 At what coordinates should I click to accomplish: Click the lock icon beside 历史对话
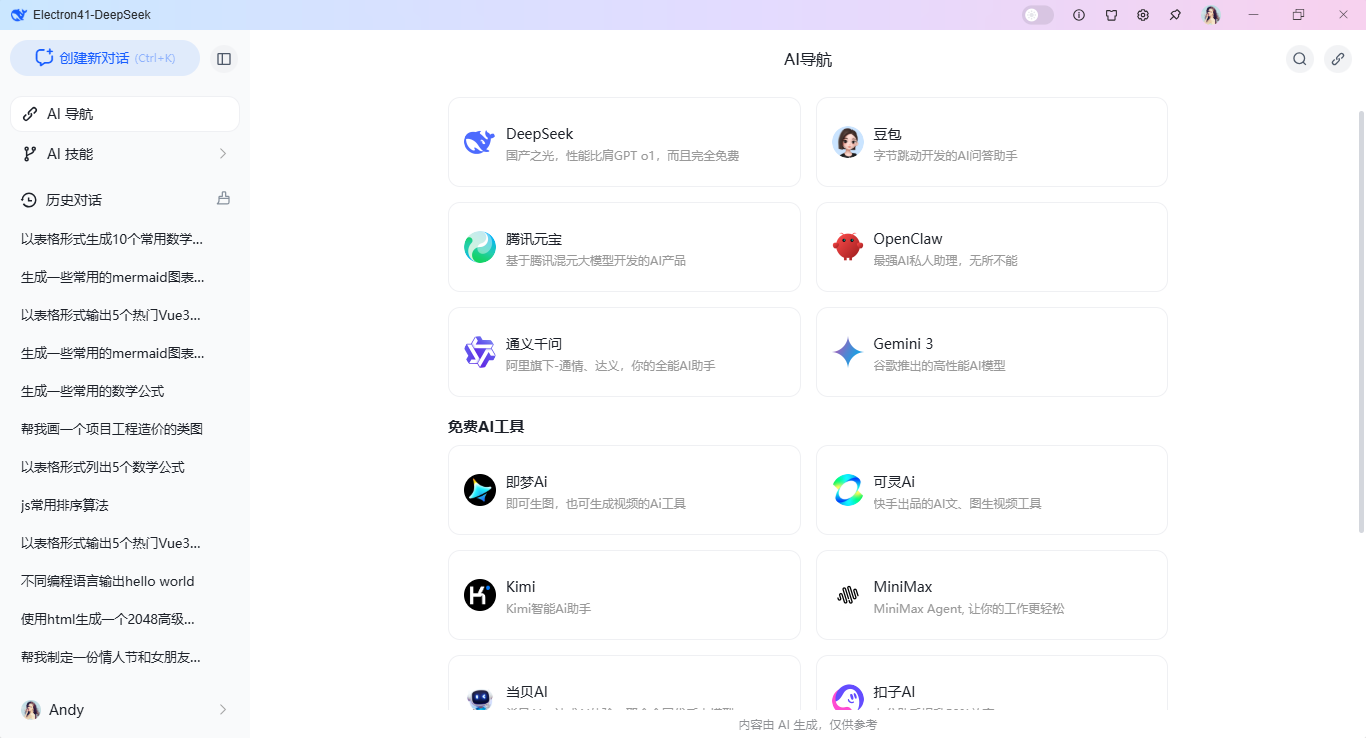click(x=224, y=198)
